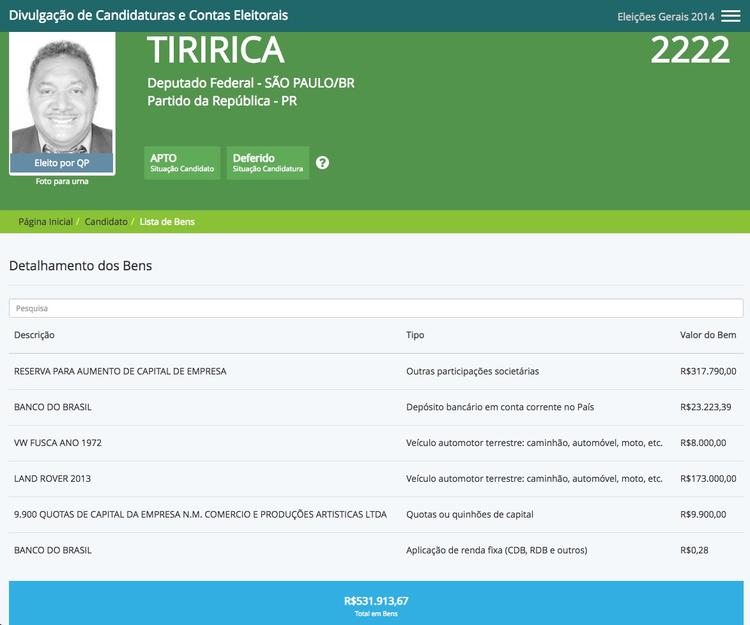750x625 pixels.
Task: Click the Deferido candidacy status badge
Action: click(267, 163)
